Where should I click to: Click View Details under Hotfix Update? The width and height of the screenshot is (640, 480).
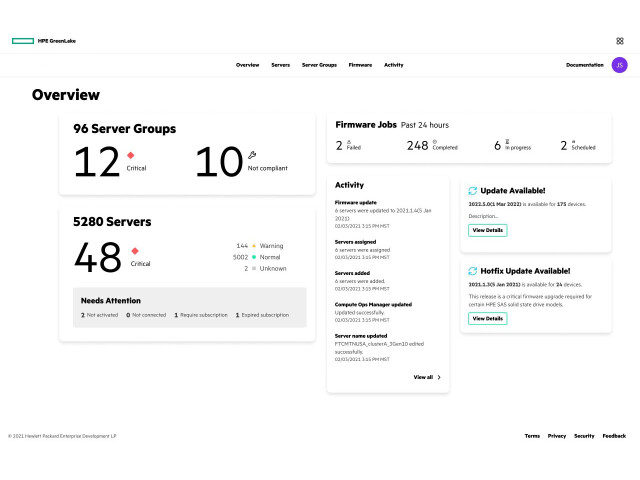click(x=488, y=318)
